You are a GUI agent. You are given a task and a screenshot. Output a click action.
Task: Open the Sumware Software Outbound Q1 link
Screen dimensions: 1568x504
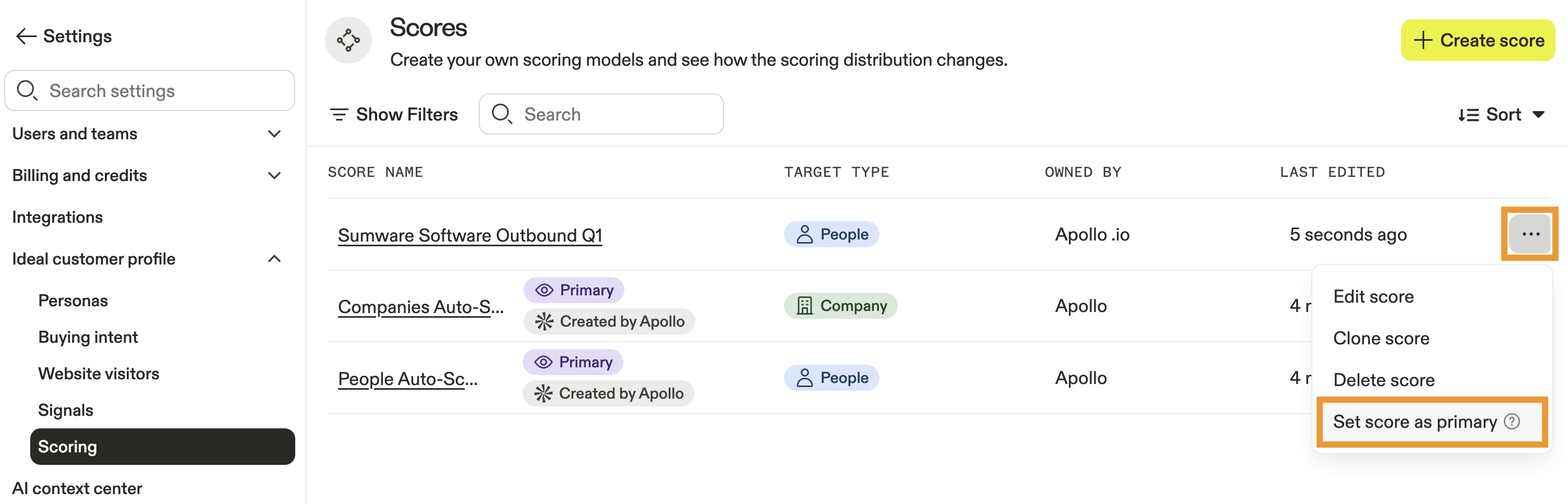coord(469,235)
